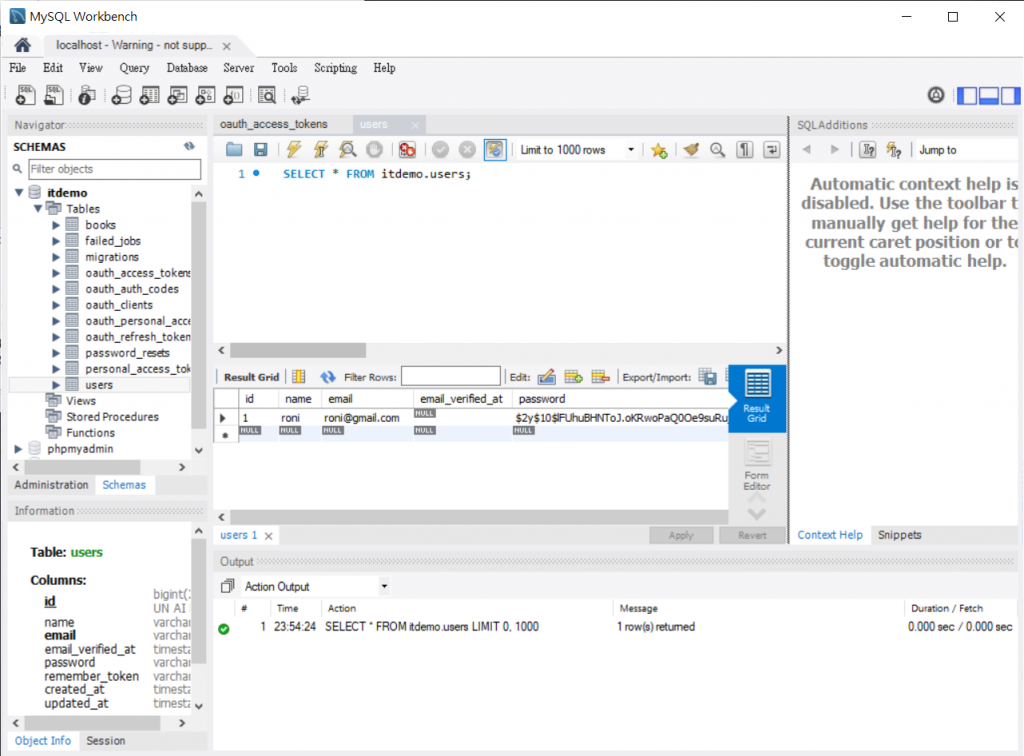Switch to the oauth_access_tokens editor tab

pyautogui.click(x=274, y=124)
